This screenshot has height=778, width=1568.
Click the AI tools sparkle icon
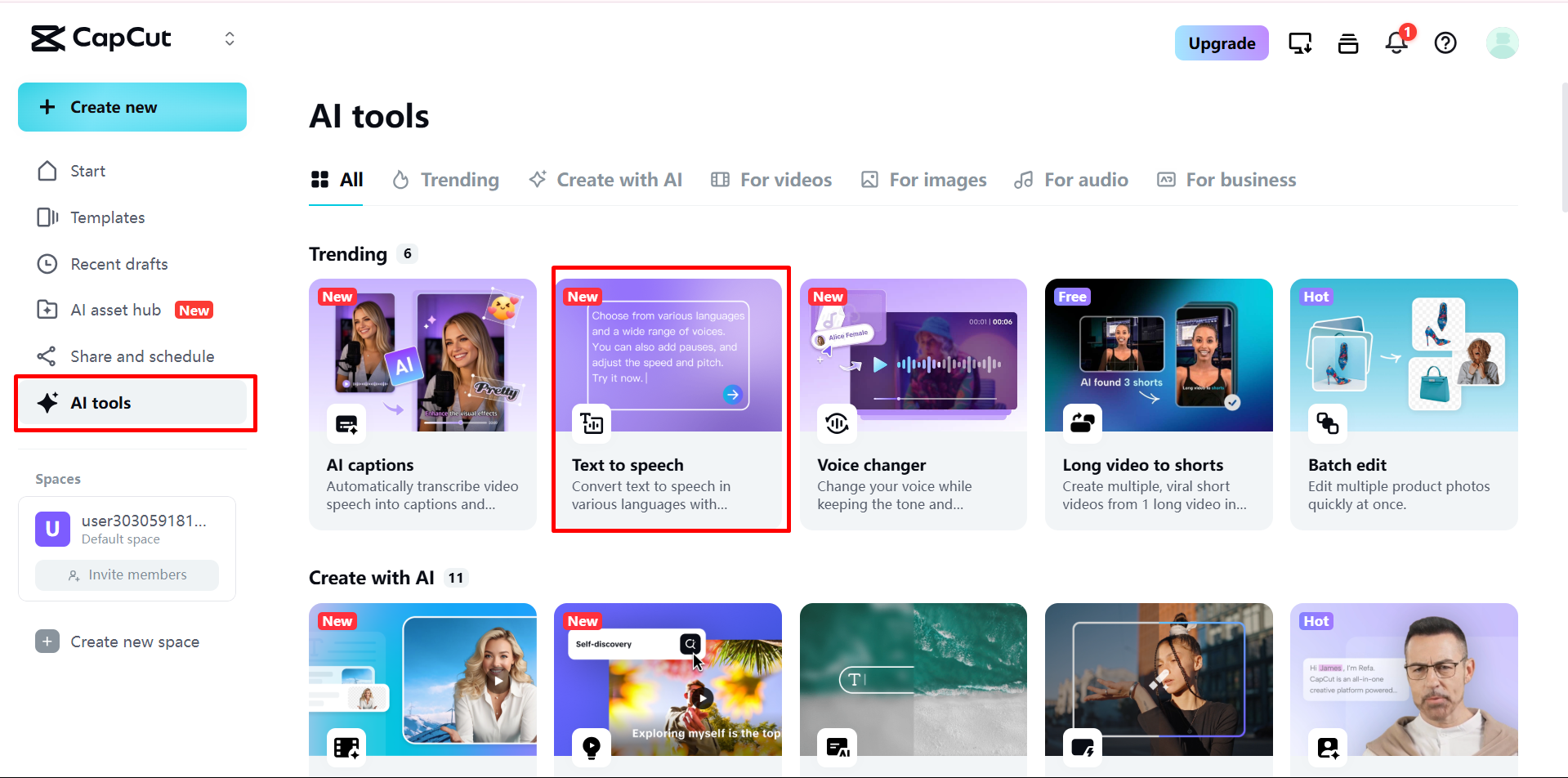47,403
